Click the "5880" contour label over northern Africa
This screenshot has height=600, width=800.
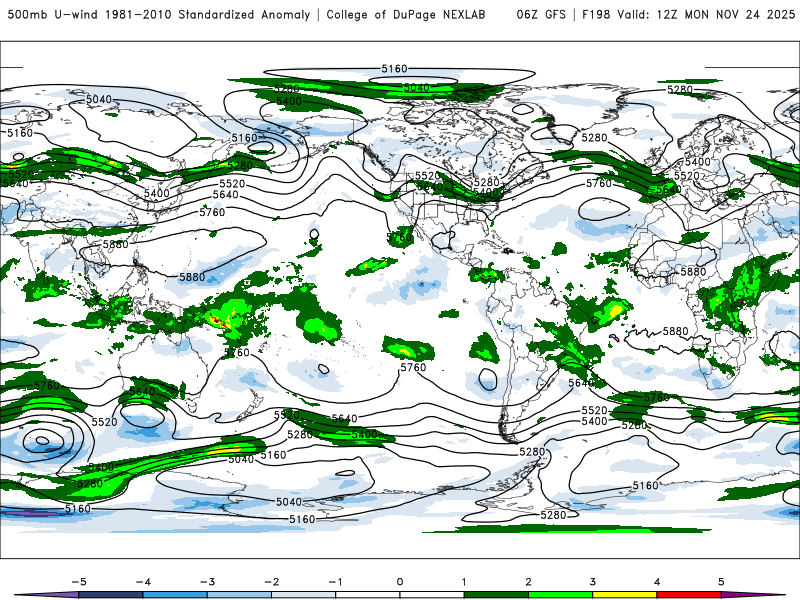[693, 271]
